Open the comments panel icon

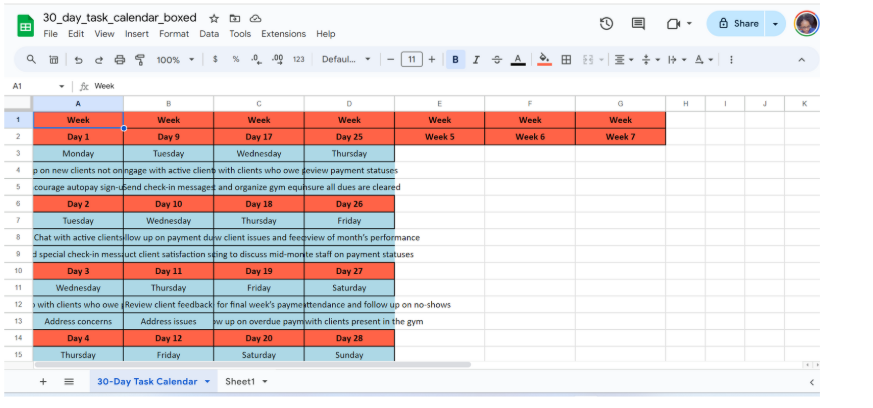638,24
